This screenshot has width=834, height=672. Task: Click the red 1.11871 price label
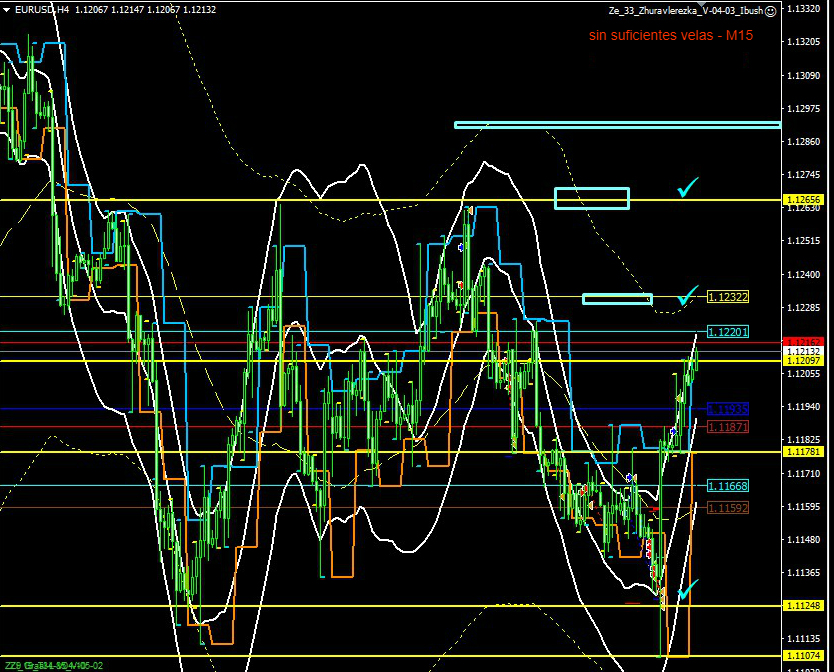[728, 427]
